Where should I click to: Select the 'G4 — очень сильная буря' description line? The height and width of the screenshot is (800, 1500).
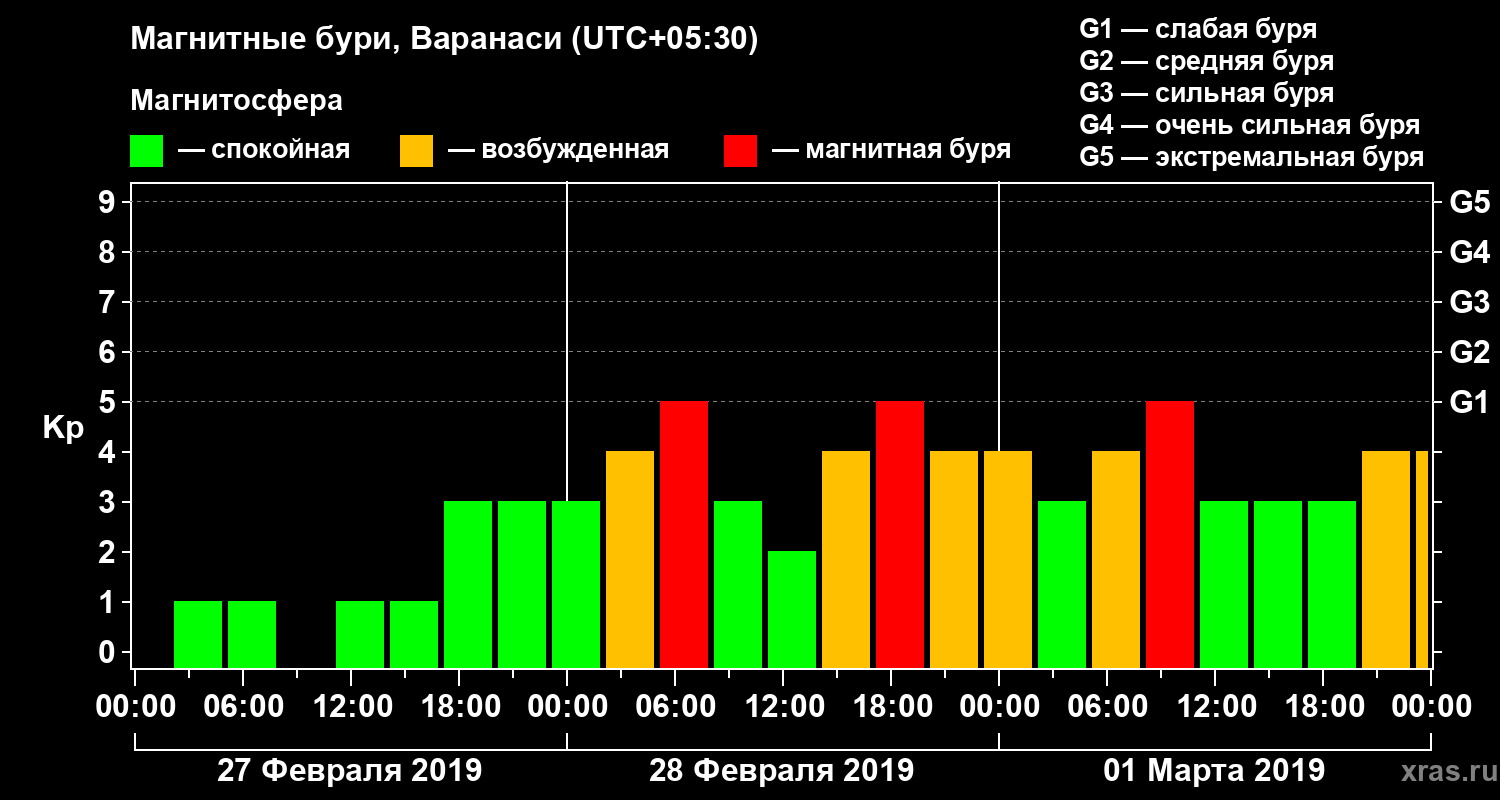[x=1249, y=126]
